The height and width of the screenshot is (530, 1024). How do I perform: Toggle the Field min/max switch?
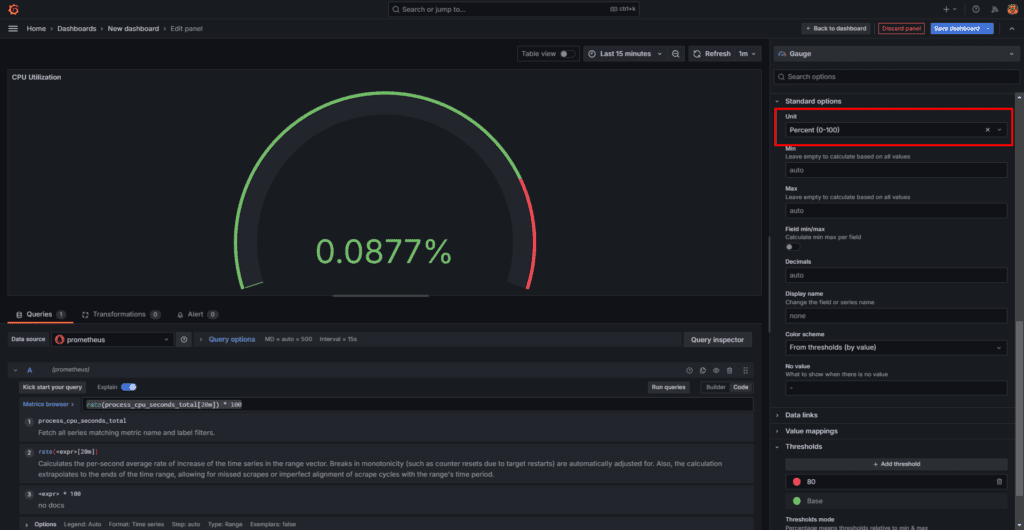point(793,247)
